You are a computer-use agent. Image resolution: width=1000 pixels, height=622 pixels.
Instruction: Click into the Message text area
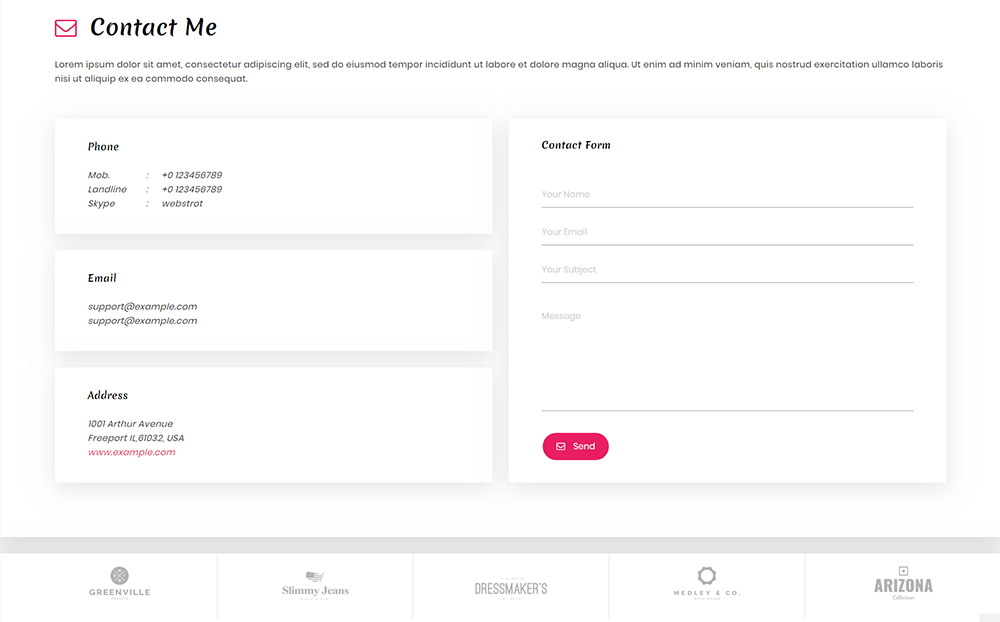click(727, 357)
